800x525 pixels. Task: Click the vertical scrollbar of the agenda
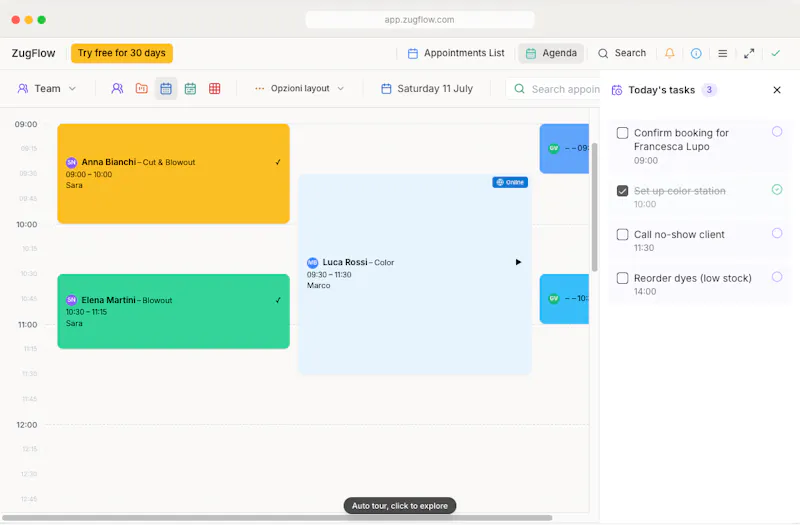594,207
